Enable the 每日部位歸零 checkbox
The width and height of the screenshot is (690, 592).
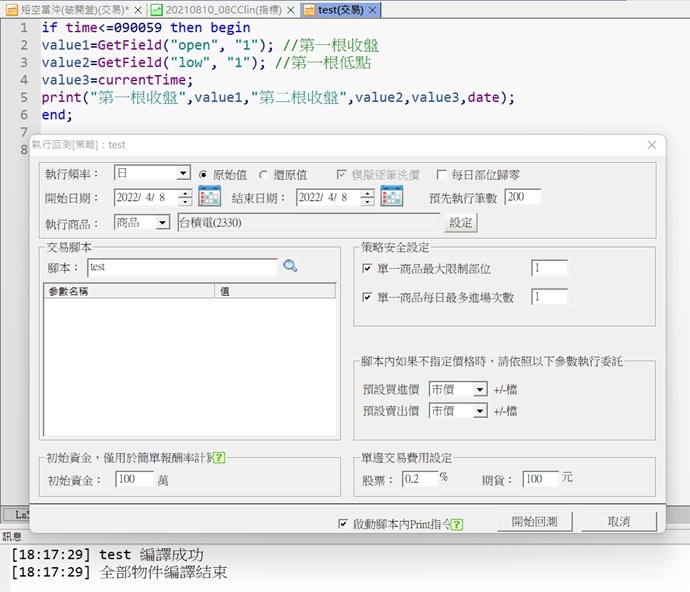[442, 174]
